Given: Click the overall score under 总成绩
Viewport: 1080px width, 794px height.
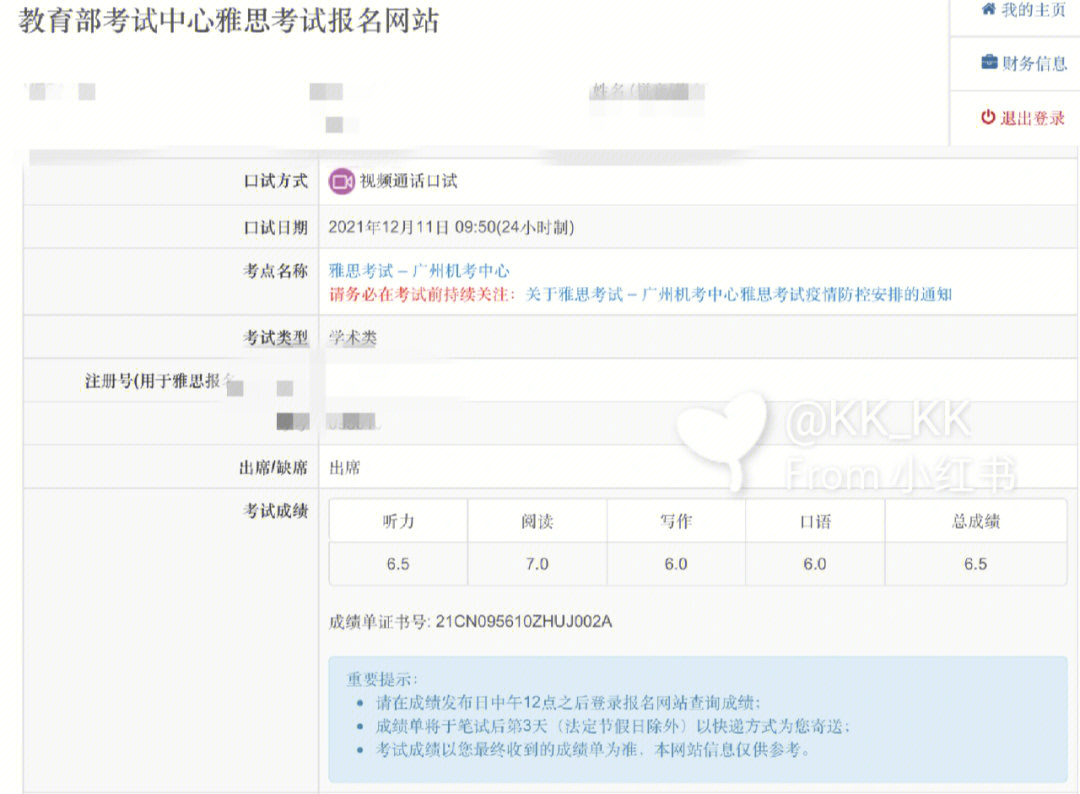Looking at the screenshot, I should [975, 564].
